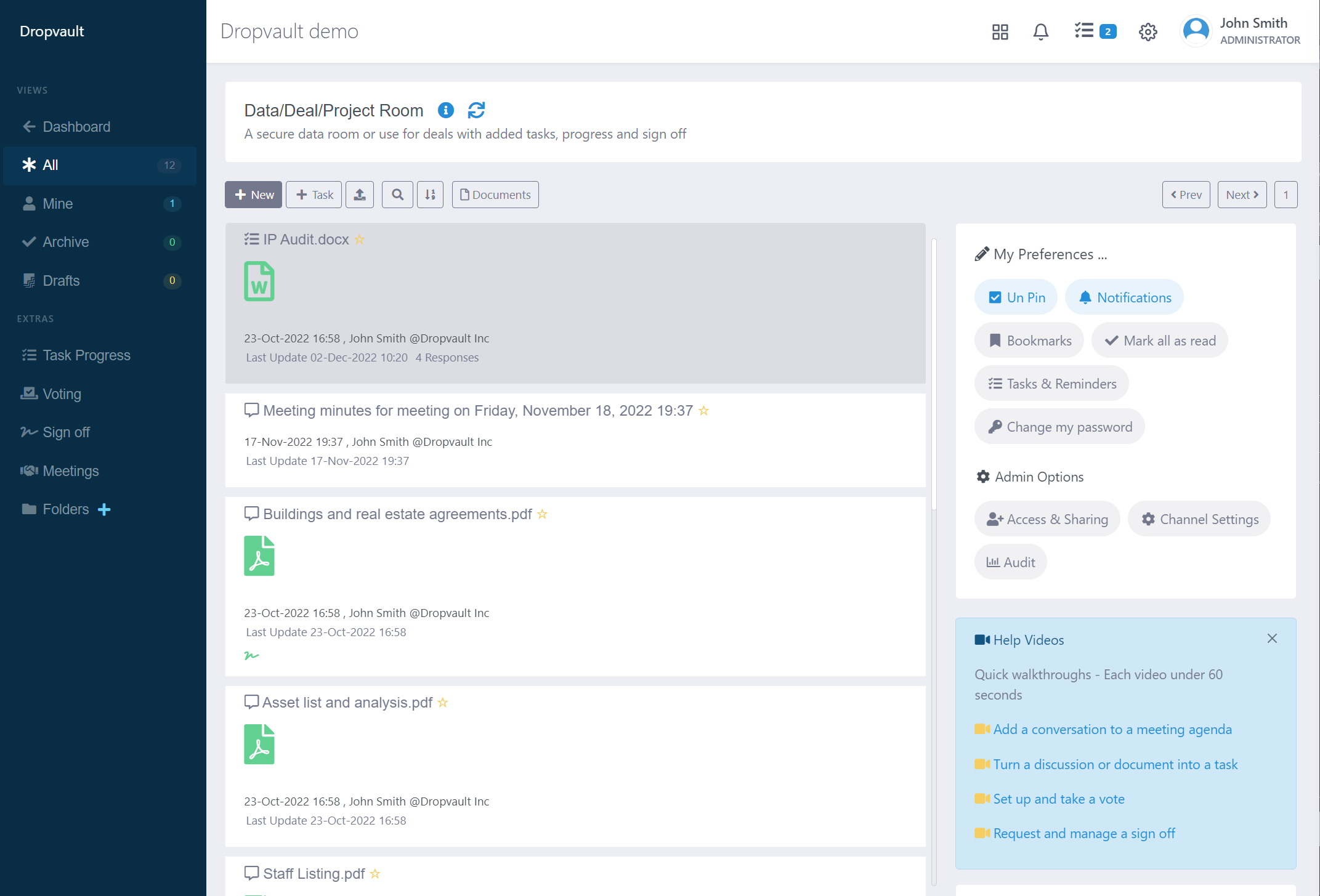Toggle Notifications preference
1320x896 pixels.
point(1124,297)
